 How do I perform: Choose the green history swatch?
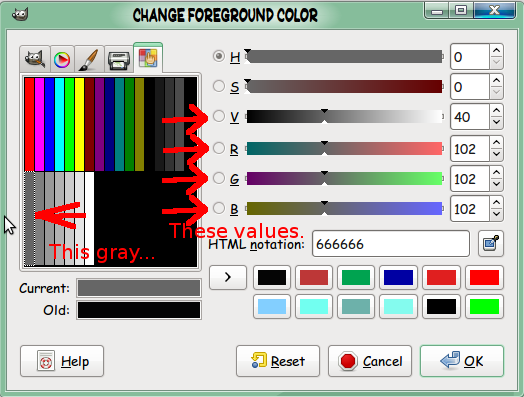[x=356, y=277]
